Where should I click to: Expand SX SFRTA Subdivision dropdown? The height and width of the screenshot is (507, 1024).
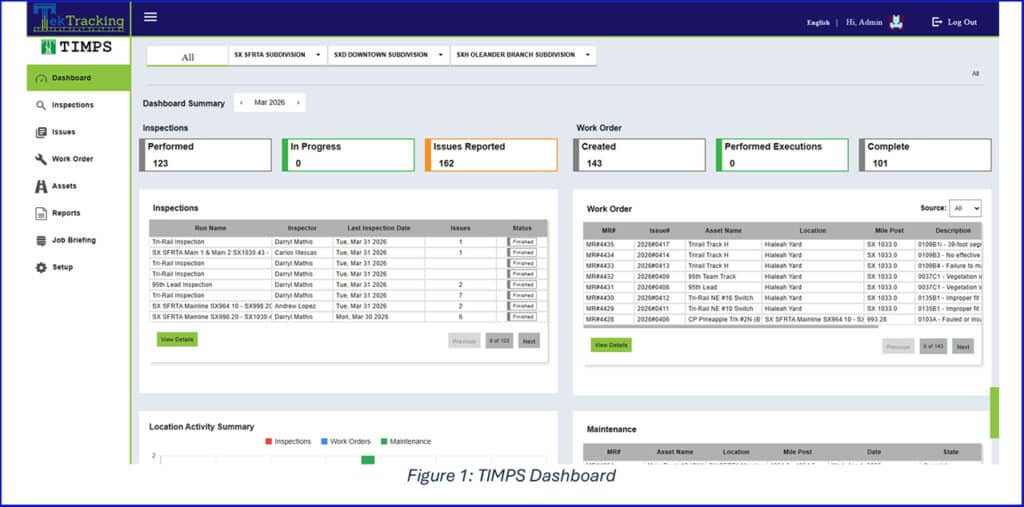tap(278, 55)
